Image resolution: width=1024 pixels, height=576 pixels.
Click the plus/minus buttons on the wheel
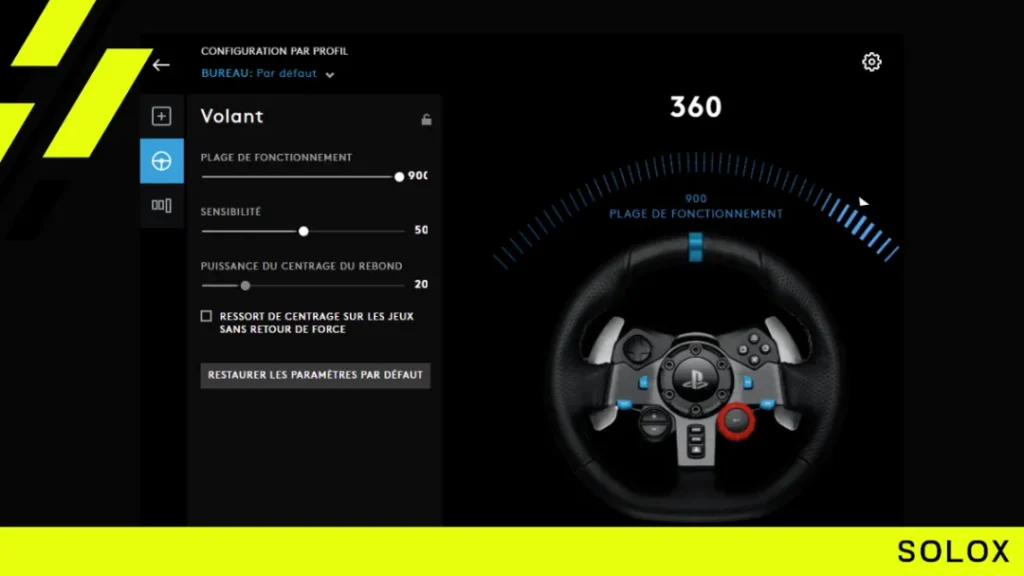coord(654,423)
